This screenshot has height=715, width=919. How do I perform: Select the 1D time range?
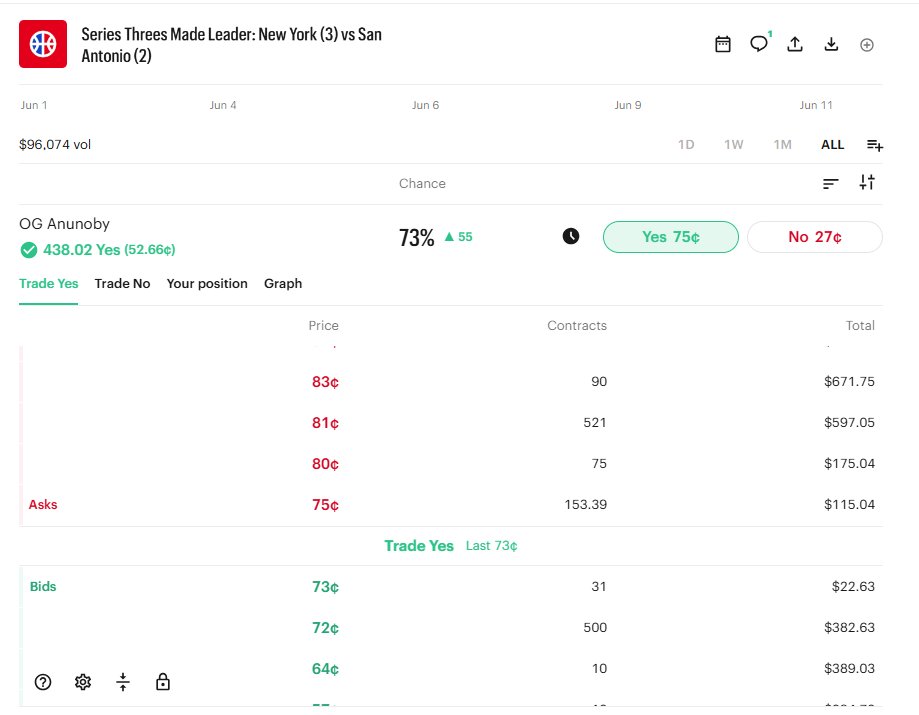[686, 145]
